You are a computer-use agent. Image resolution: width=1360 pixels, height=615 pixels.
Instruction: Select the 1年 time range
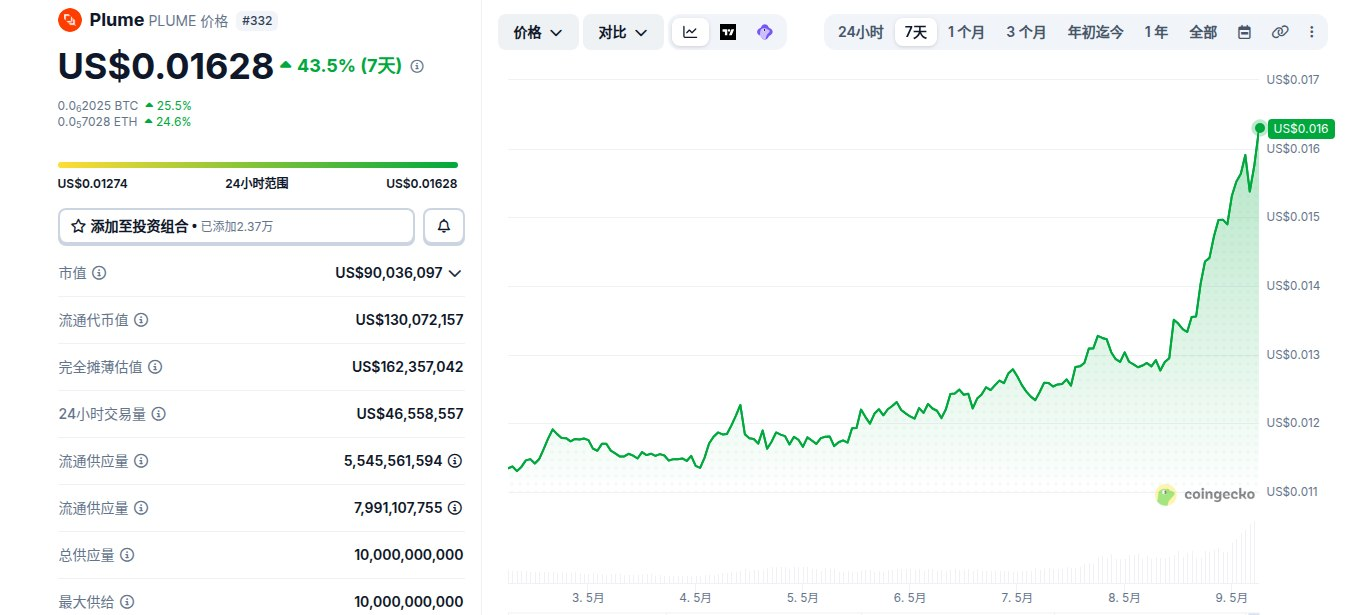(1156, 32)
